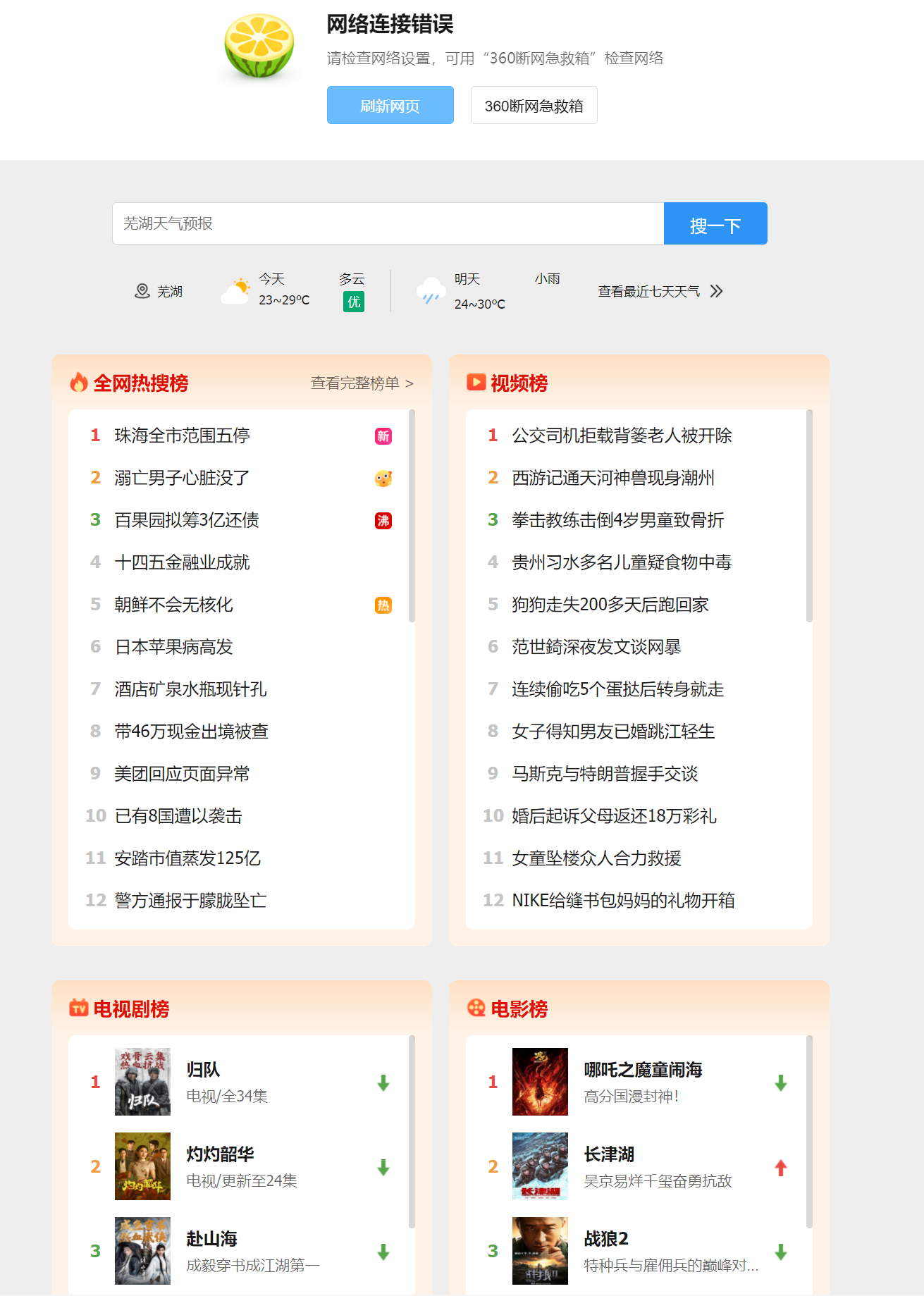Open 查看最近七天天气 forecast link
Image resolution: width=924 pixels, height=1296 pixels.
(649, 291)
